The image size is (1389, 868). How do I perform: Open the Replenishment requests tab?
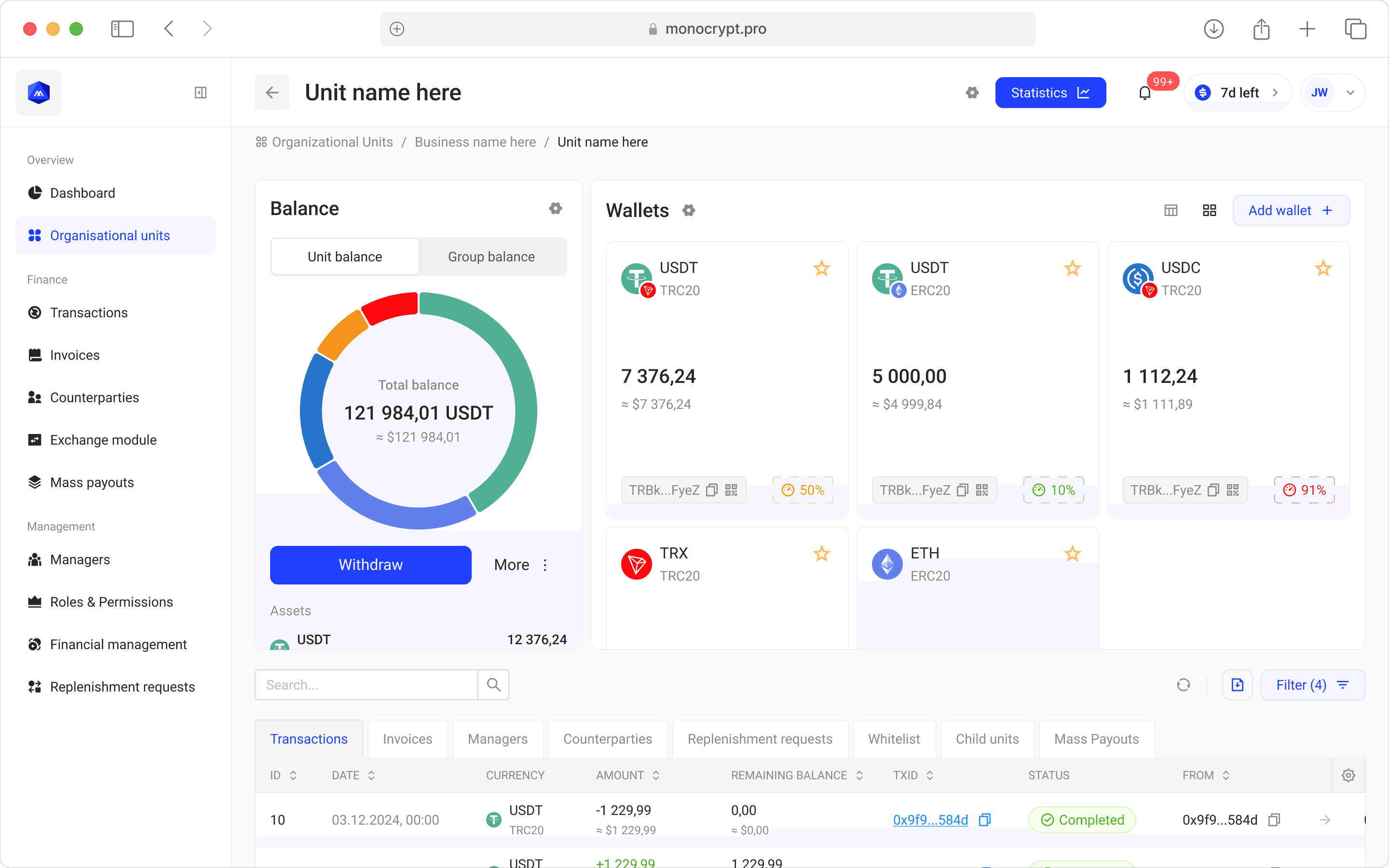coord(760,739)
